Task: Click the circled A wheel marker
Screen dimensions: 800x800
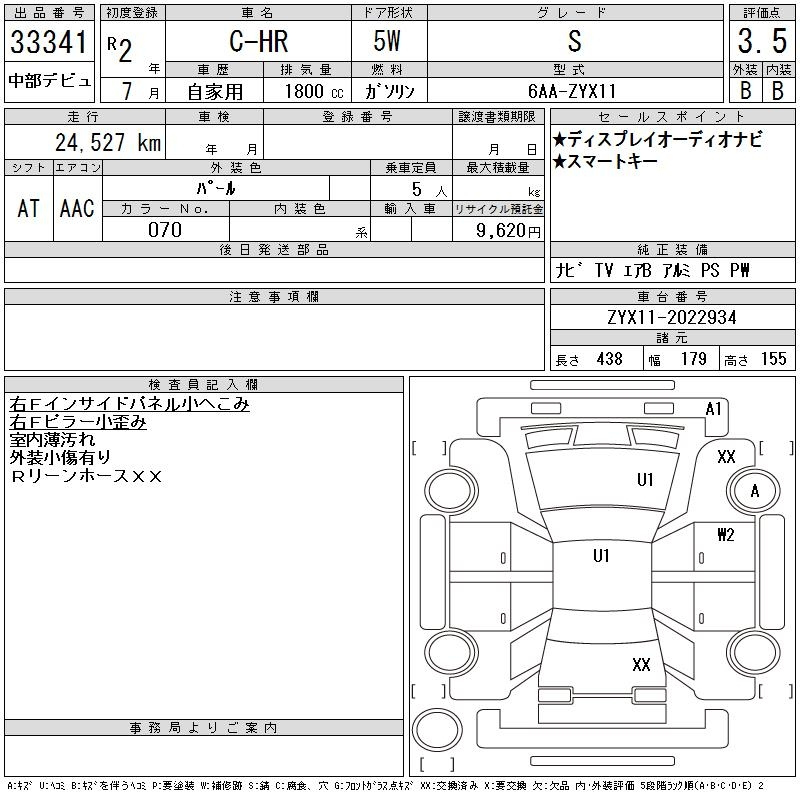Action: (754, 491)
